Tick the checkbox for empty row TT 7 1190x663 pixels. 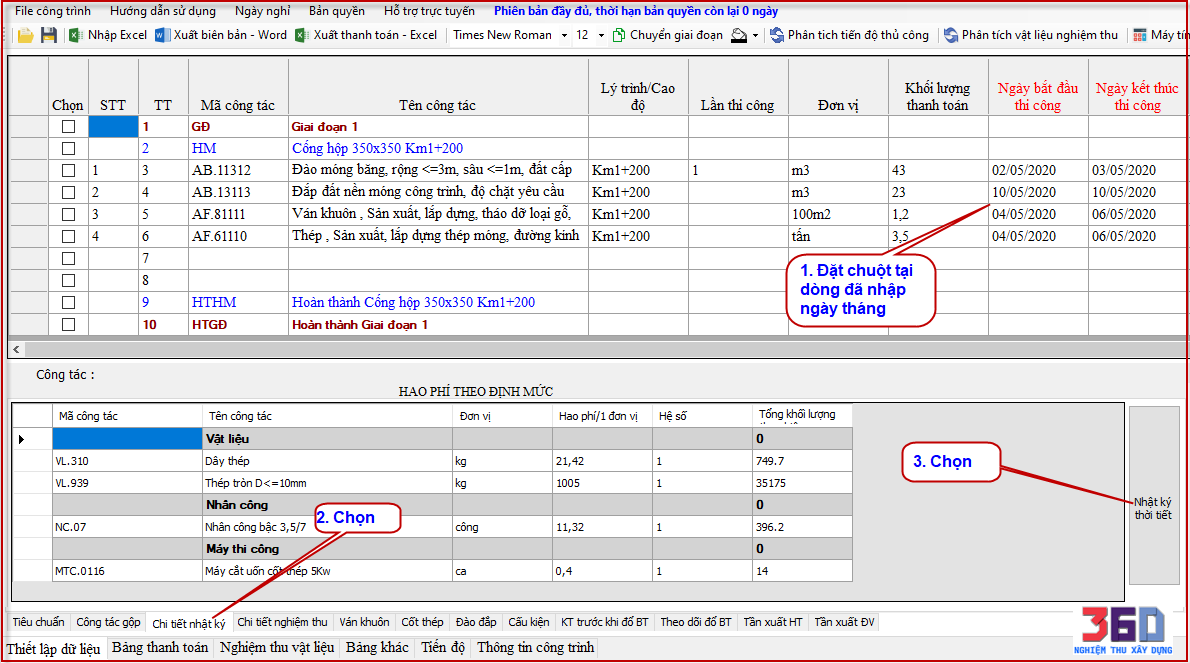[68, 259]
